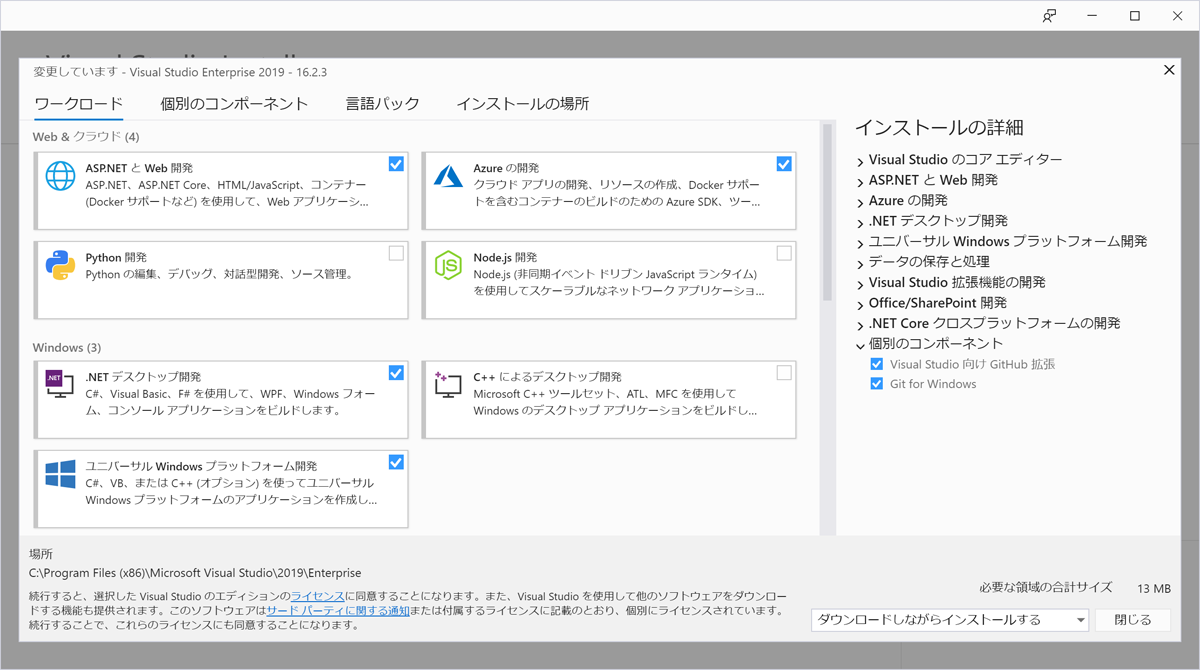
Task: Switch to the 言語パック tab
Action: click(383, 104)
